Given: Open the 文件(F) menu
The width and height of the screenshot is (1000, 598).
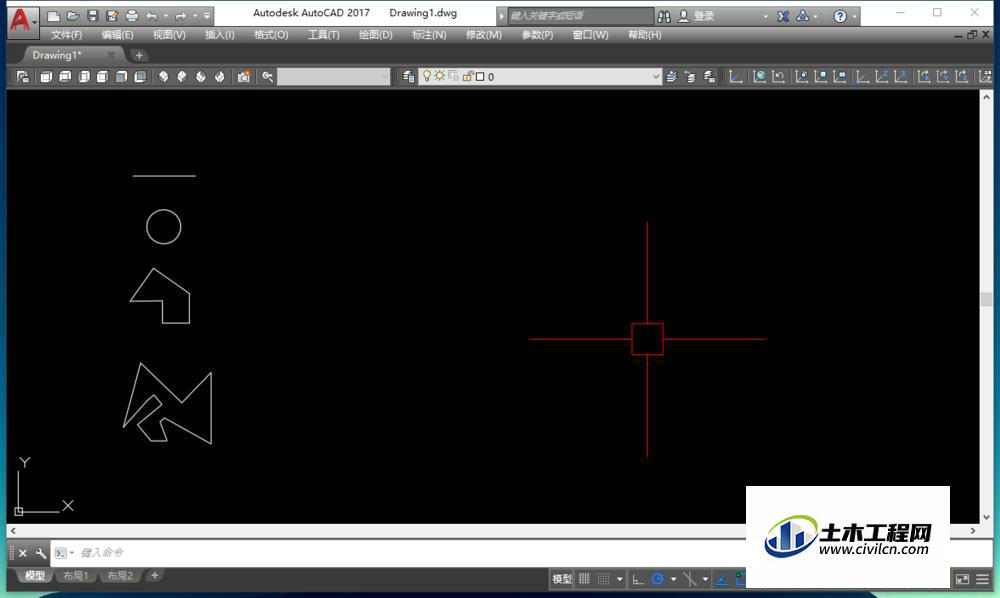Looking at the screenshot, I should pyautogui.click(x=66, y=34).
